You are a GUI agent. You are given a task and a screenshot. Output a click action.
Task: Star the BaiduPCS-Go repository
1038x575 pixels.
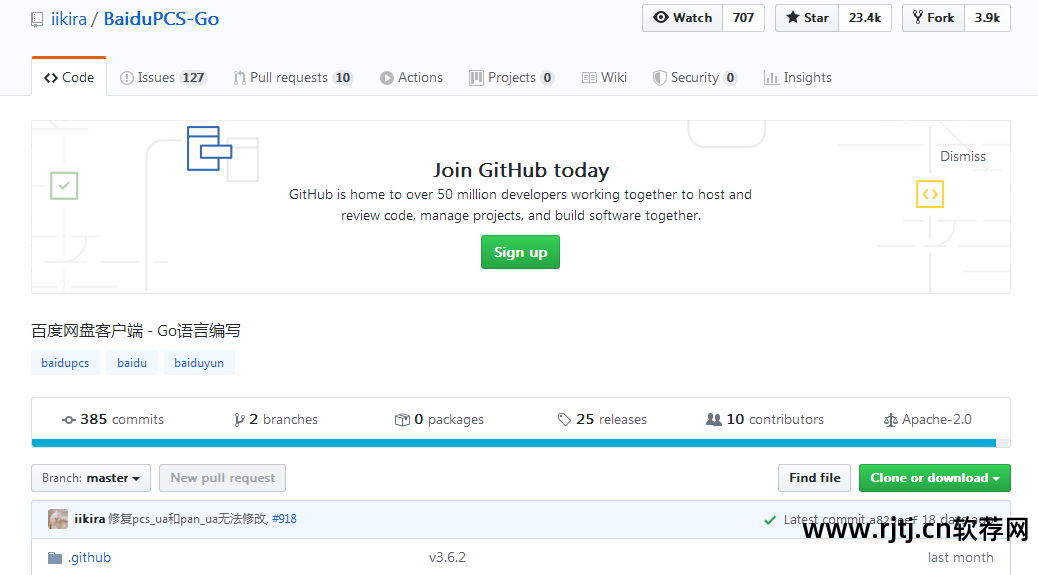point(807,18)
